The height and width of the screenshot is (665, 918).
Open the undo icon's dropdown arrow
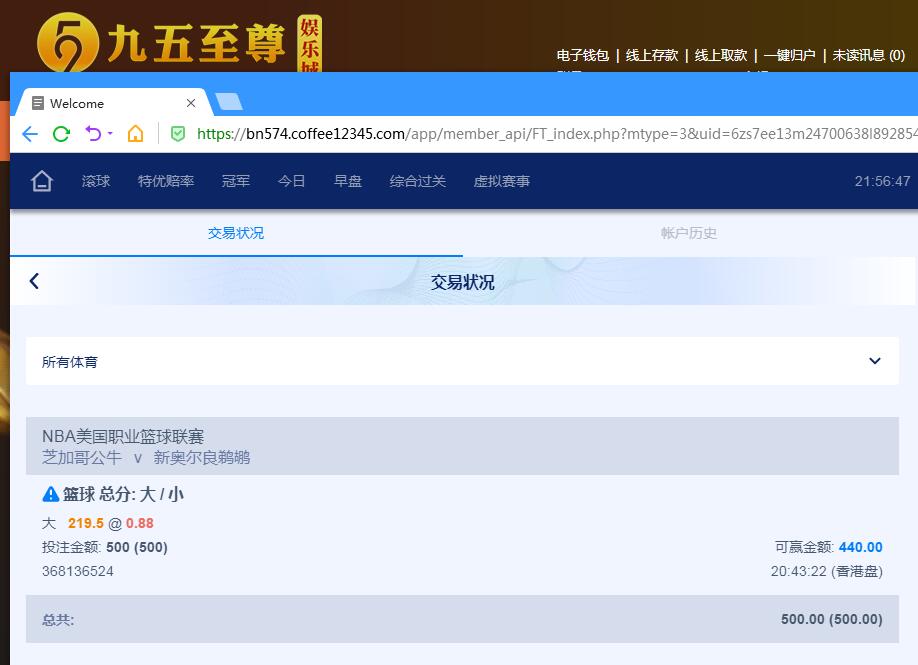(110, 134)
